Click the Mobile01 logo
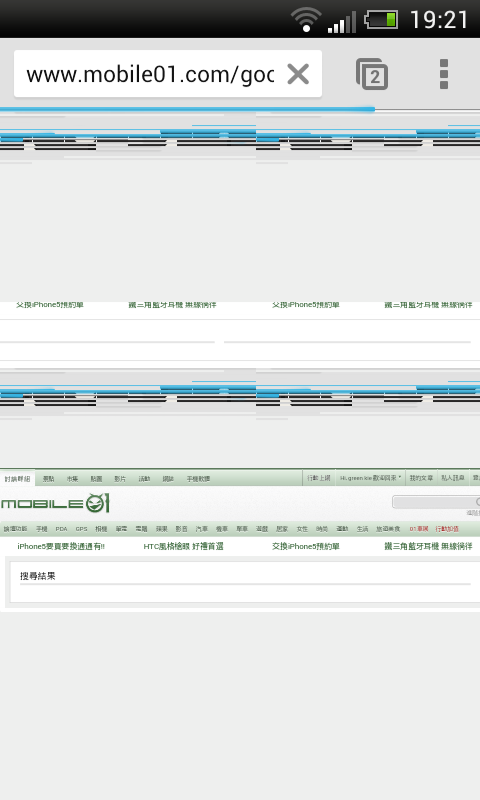Image resolution: width=480 pixels, height=800 pixels. coord(55,504)
